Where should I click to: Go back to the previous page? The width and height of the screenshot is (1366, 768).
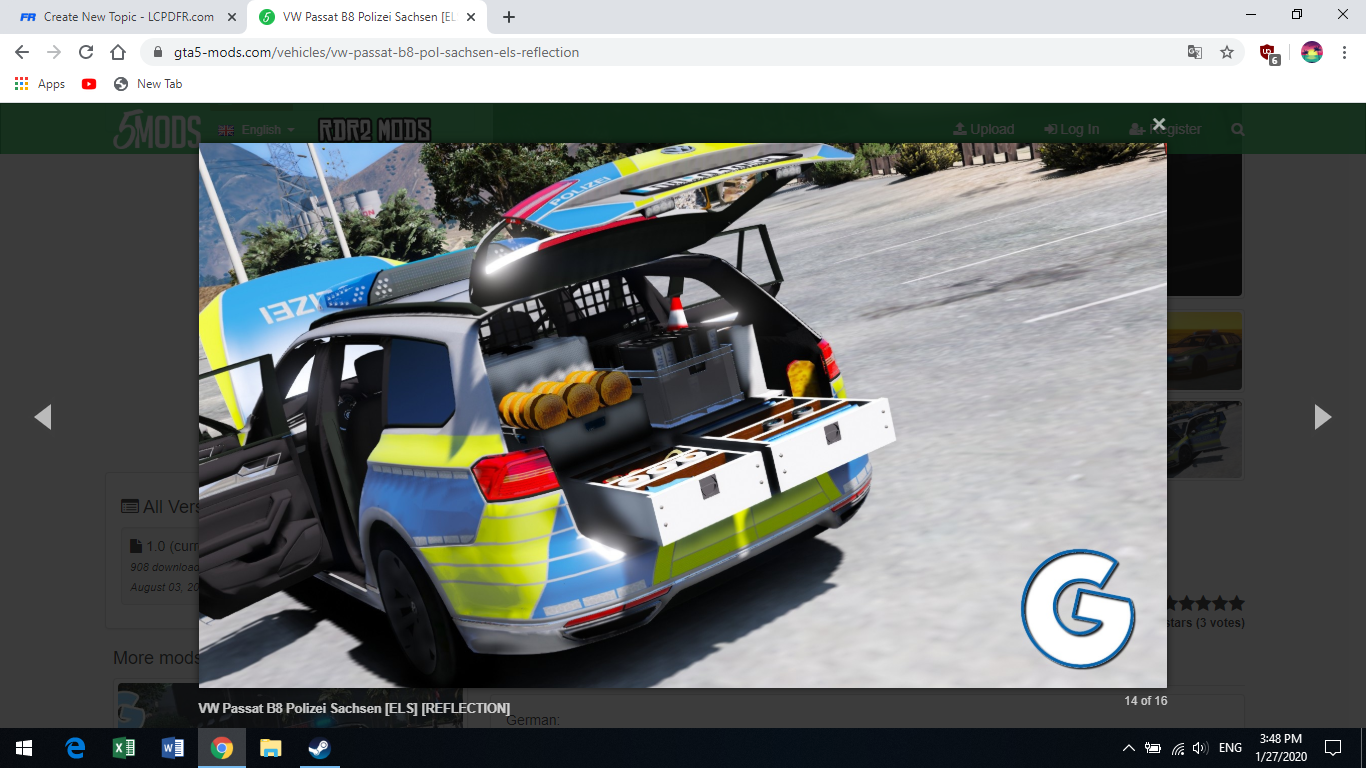coord(22,52)
